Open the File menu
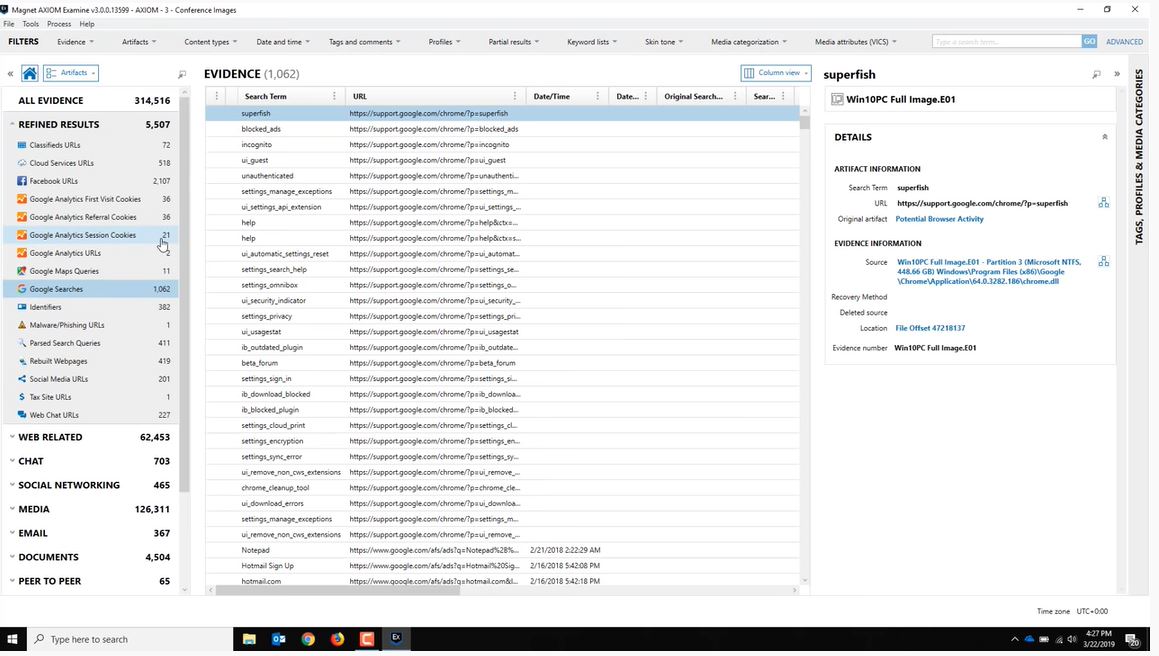Screen dimensions: 1159x656 coord(9,24)
